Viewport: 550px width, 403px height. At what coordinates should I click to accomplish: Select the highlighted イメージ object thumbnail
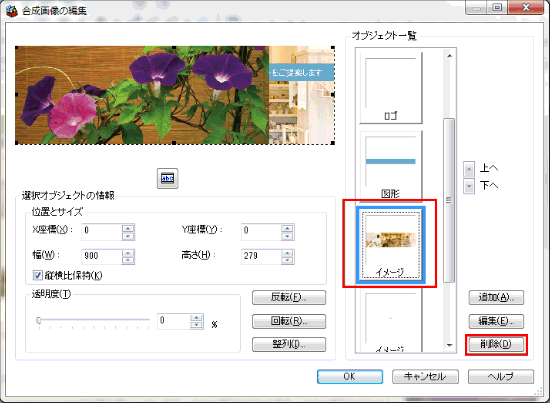(x=391, y=244)
